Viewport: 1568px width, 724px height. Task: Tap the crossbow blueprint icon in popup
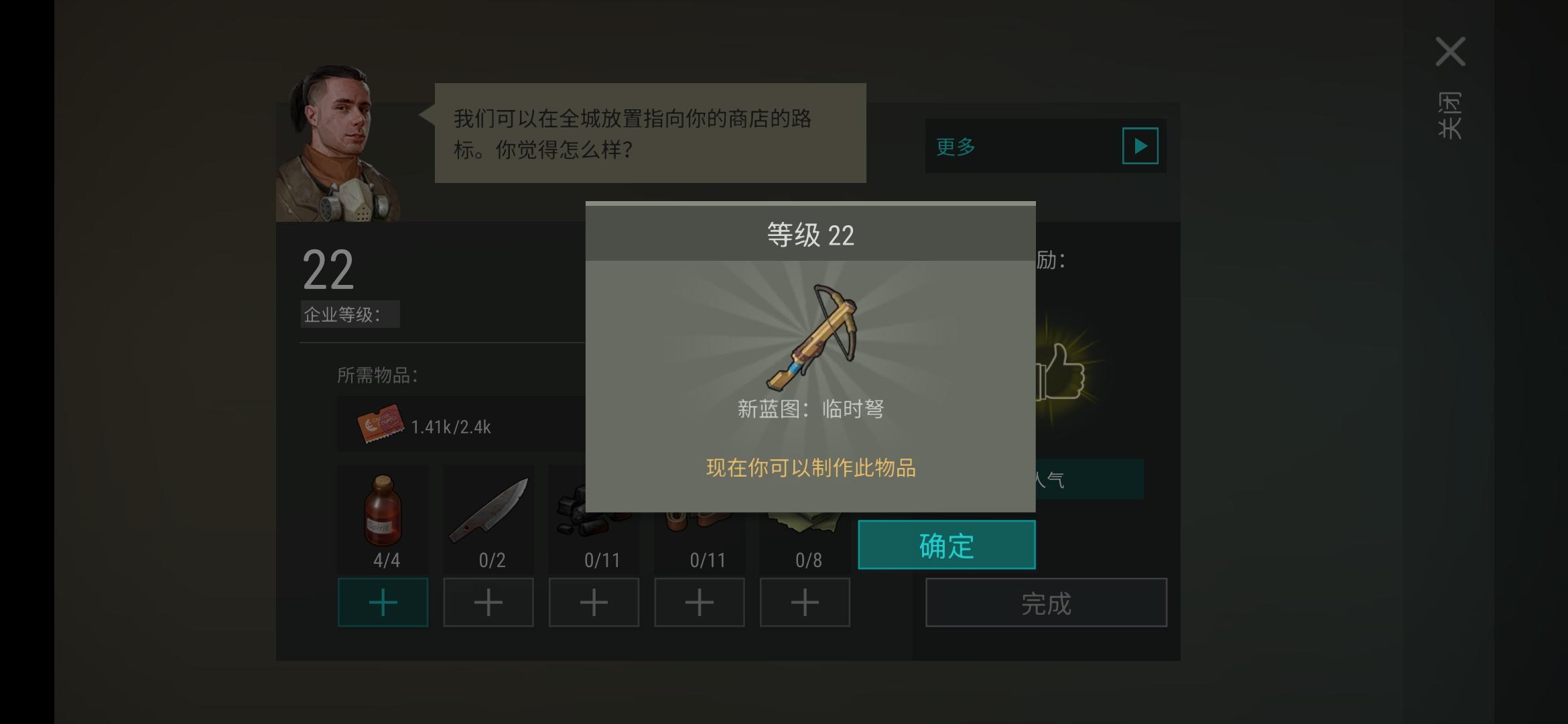pyautogui.click(x=812, y=337)
